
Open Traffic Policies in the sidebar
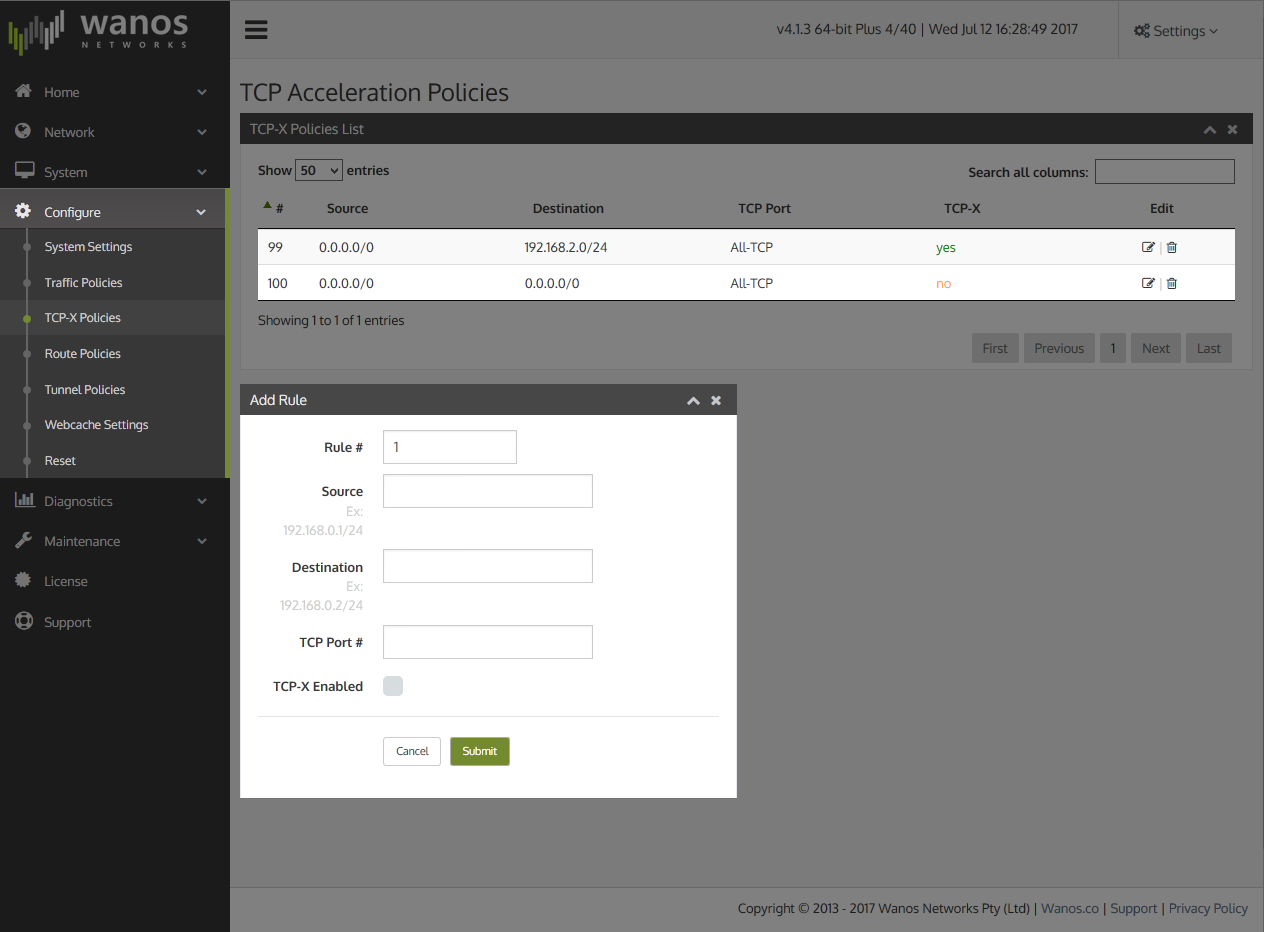pyautogui.click(x=83, y=283)
